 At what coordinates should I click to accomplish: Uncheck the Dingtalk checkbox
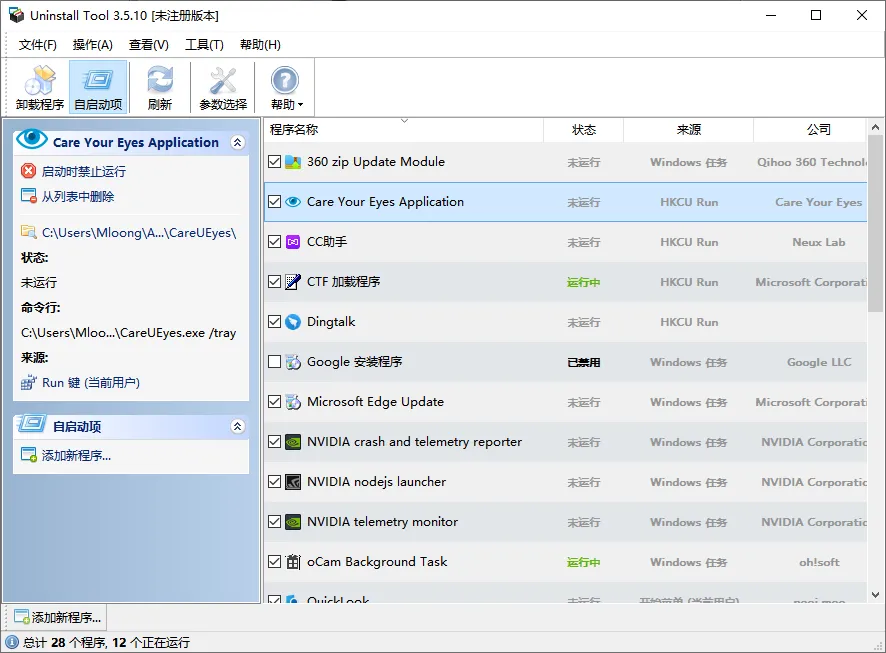(x=275, y=322)
